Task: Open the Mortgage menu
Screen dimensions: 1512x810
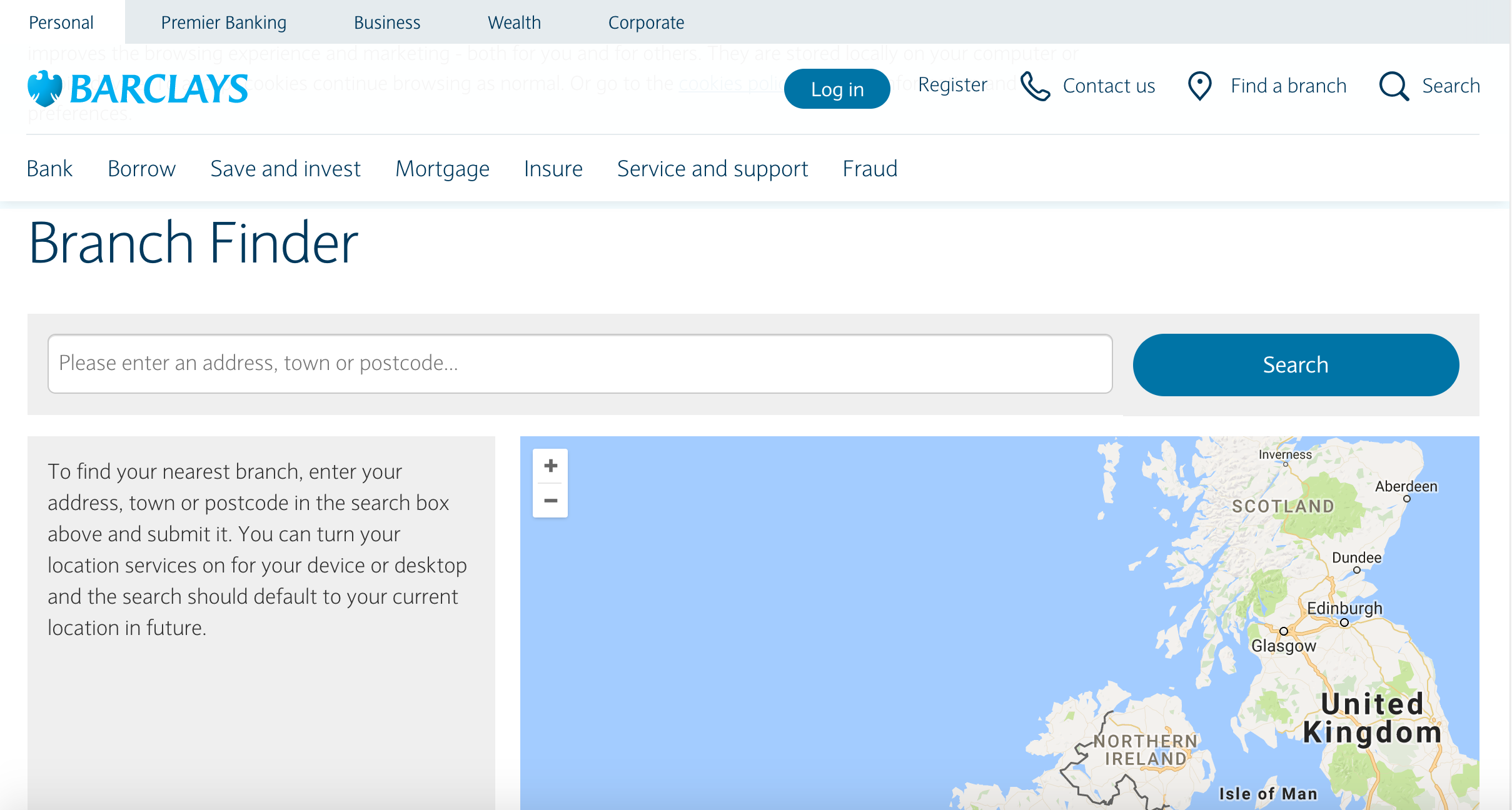Action: (x=442, y=169)
